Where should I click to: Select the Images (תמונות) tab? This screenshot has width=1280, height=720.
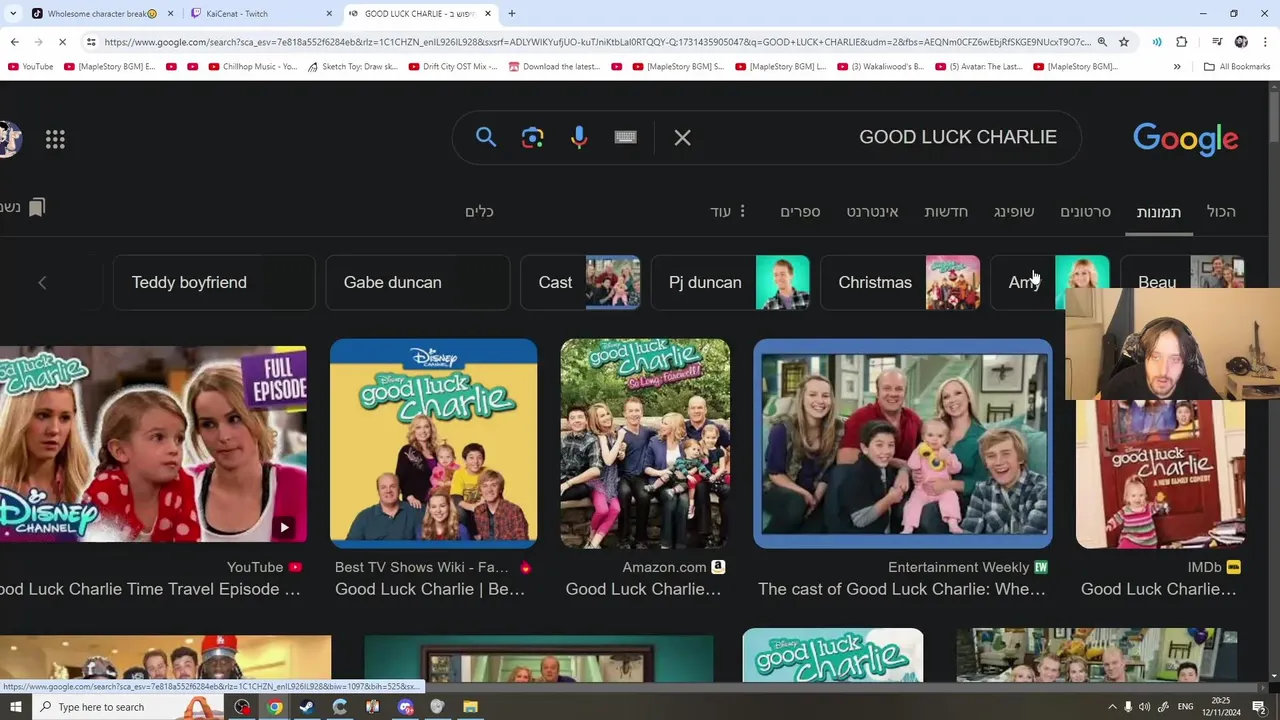point(1158,212)
